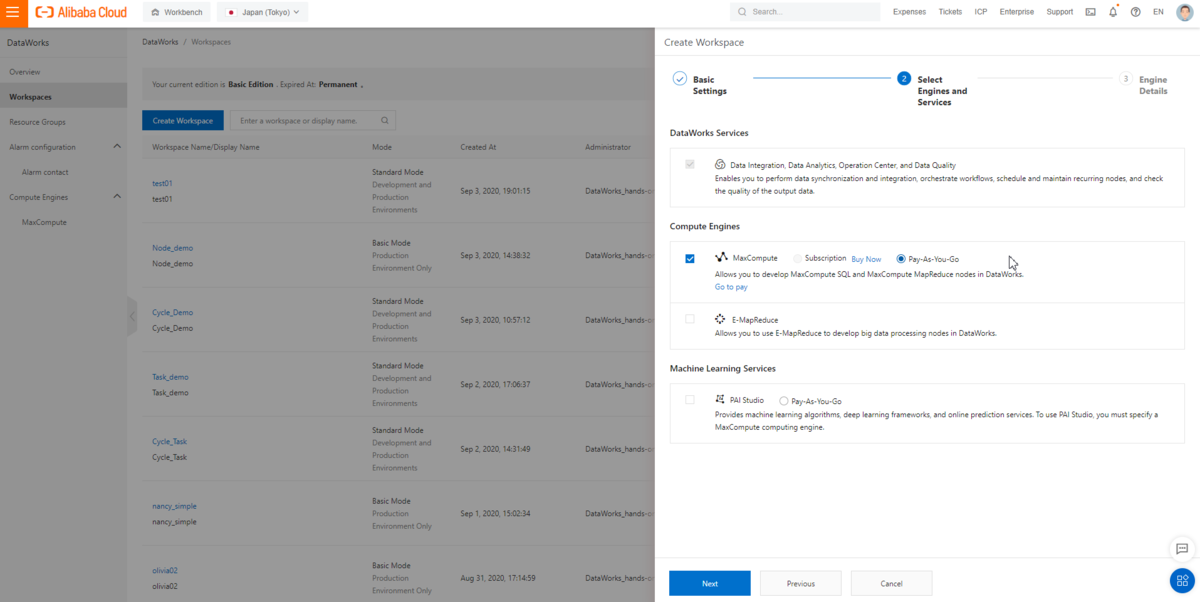This screenshot has width=1200, height=602.
Task: Click the Create Workspace button
Action: (183, 121)
